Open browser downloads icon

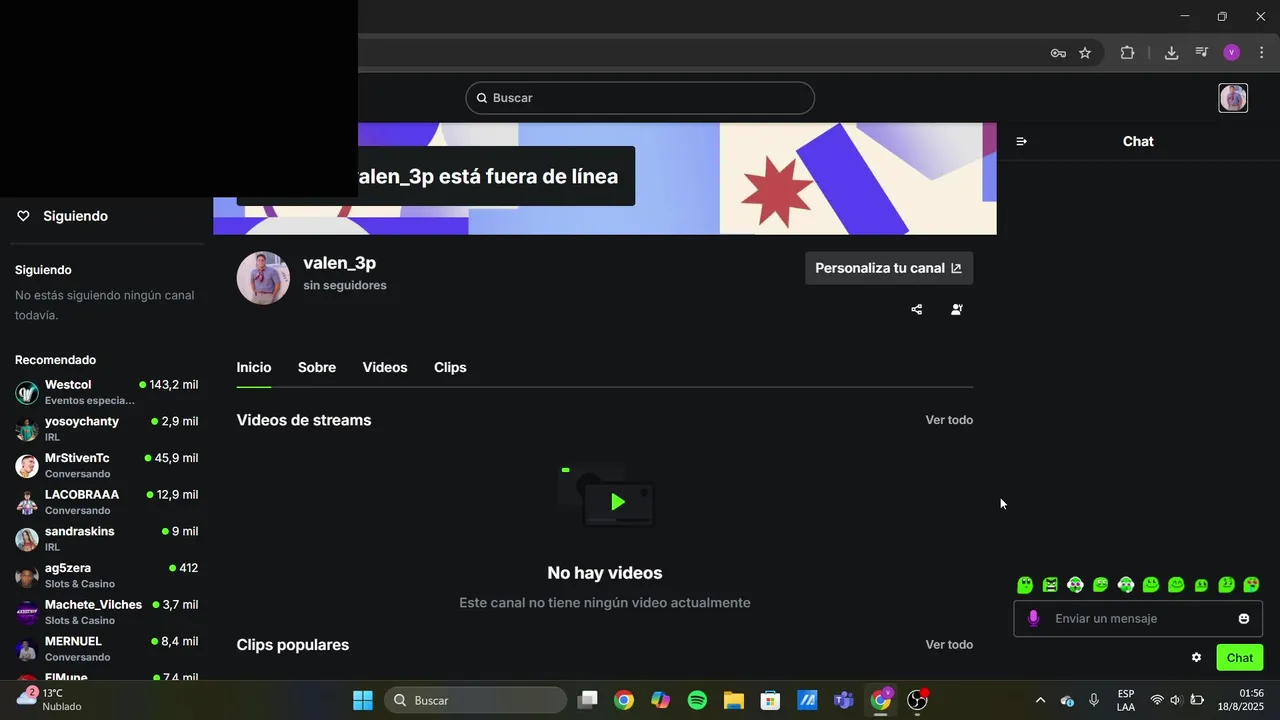tap(1171, 53)
